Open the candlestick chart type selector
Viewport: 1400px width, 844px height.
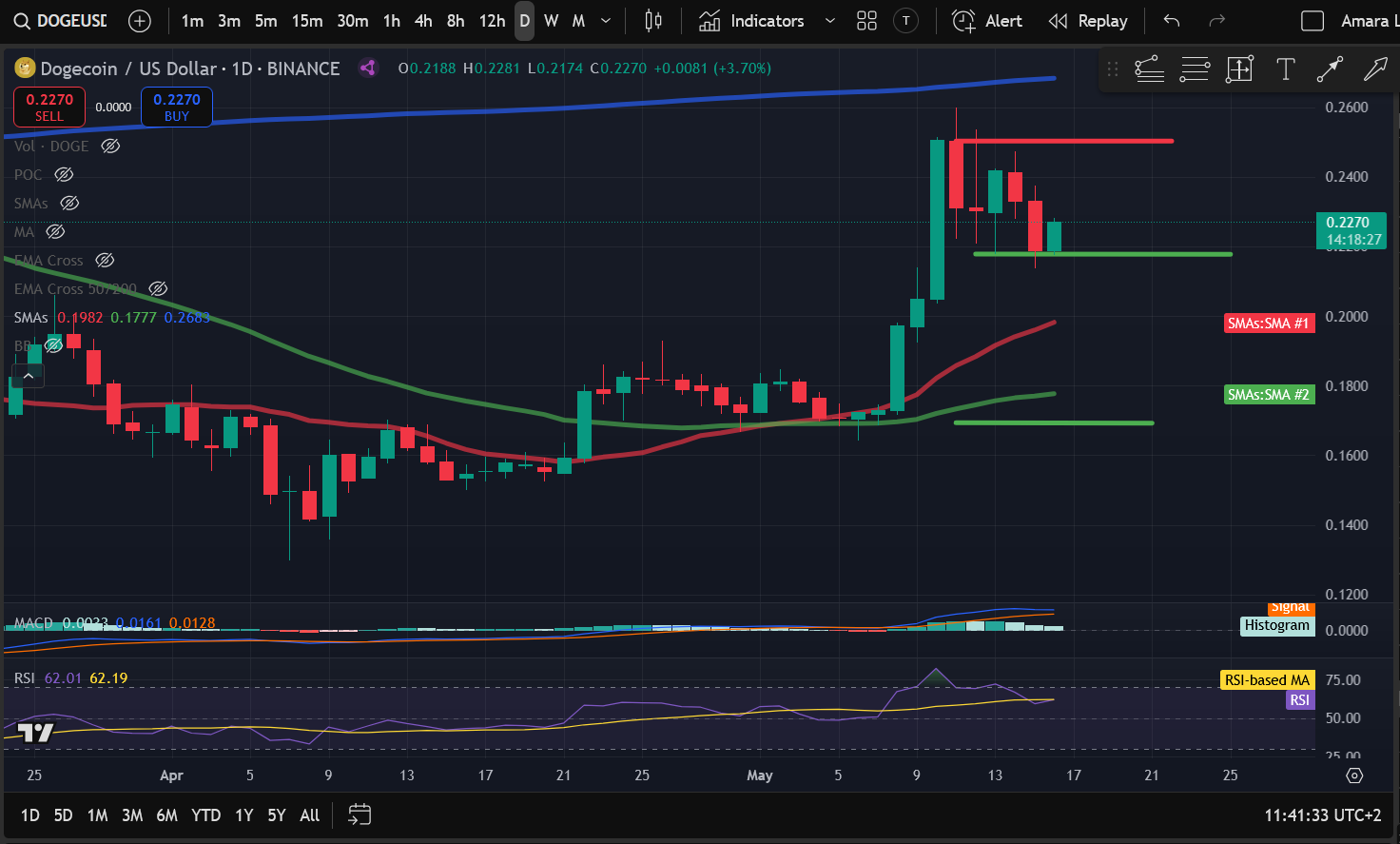653,21
